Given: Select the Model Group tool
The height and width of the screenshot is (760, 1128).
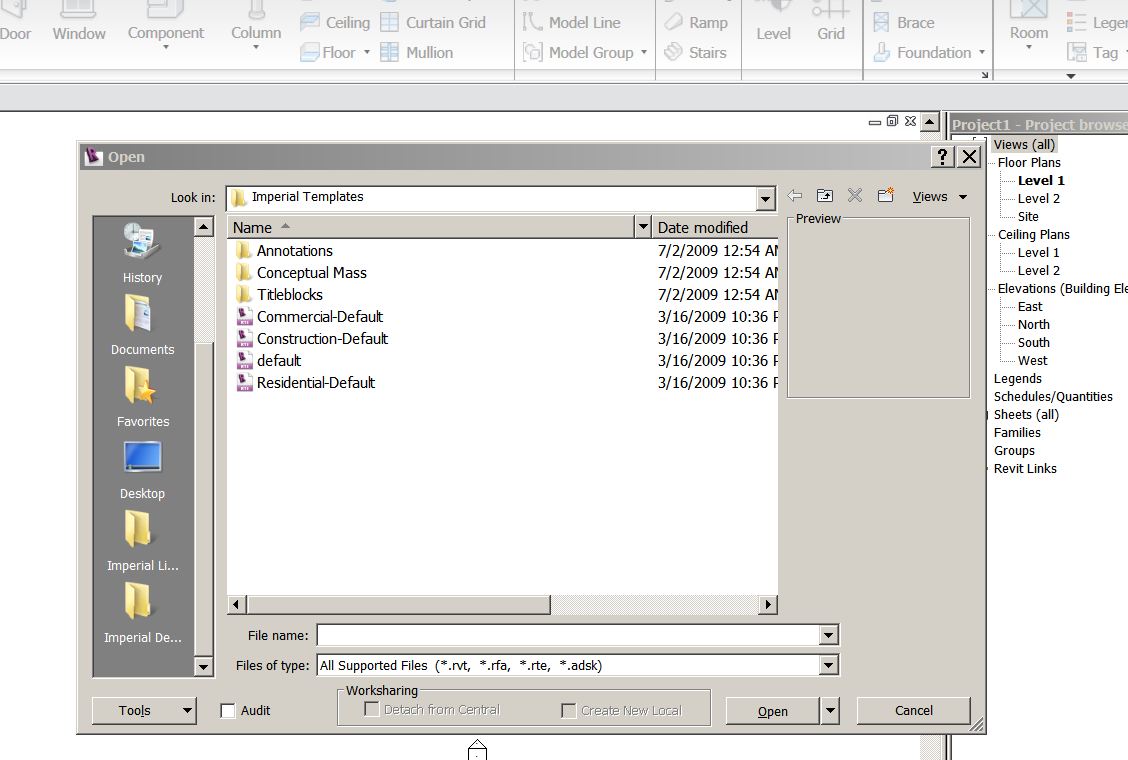Looking at the screenshot, I should pyautogui.click(x=578, y=53).
